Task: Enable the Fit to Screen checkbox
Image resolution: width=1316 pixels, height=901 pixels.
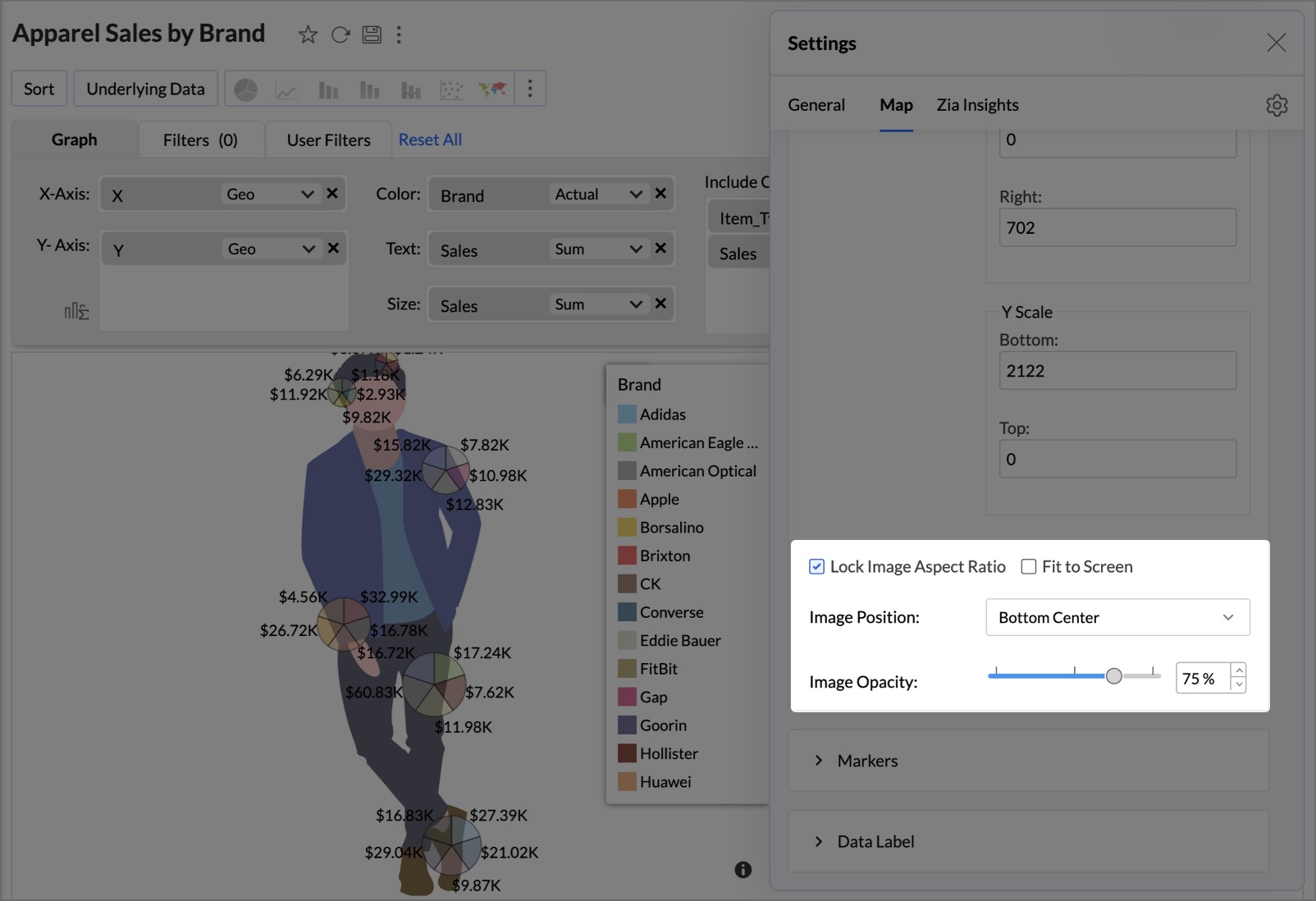Action: point(1028,567)
